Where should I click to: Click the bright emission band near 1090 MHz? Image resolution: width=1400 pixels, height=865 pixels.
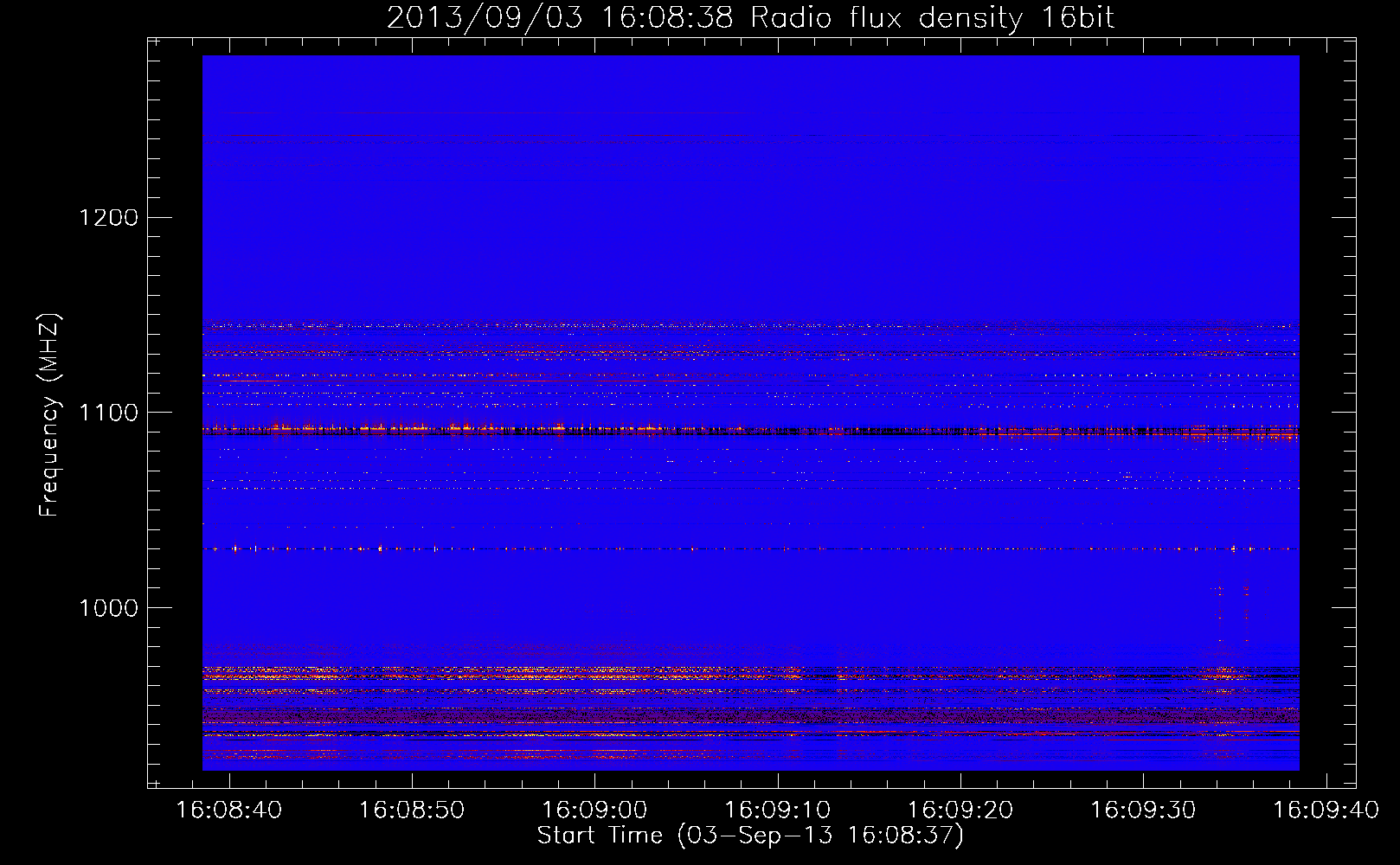(750, 430)
